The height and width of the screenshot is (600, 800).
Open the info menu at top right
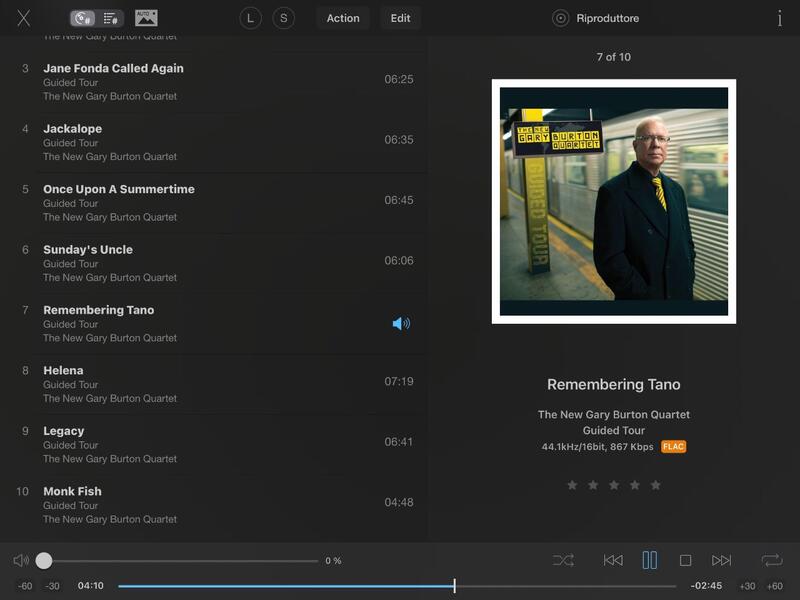point(779,18)
